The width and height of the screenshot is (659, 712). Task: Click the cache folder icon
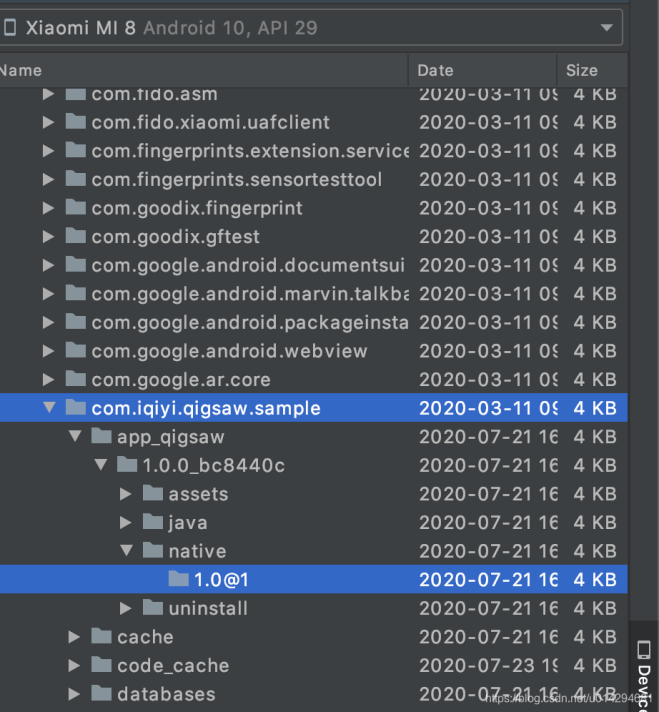[101, 637]
